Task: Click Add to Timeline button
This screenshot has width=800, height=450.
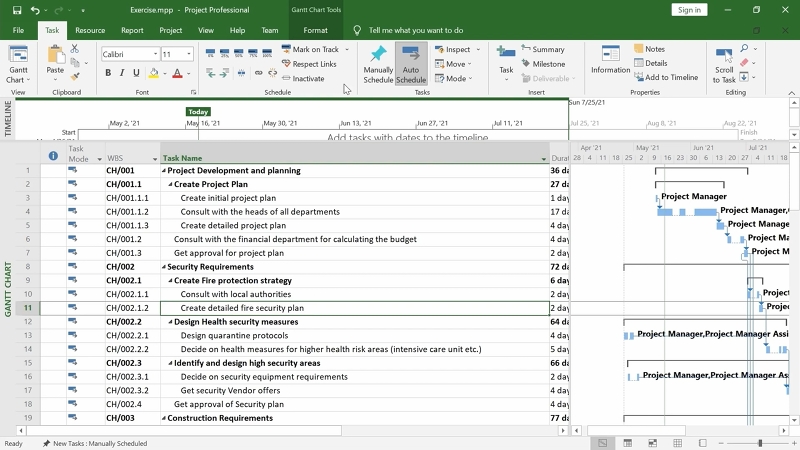Action: (666, 78)
